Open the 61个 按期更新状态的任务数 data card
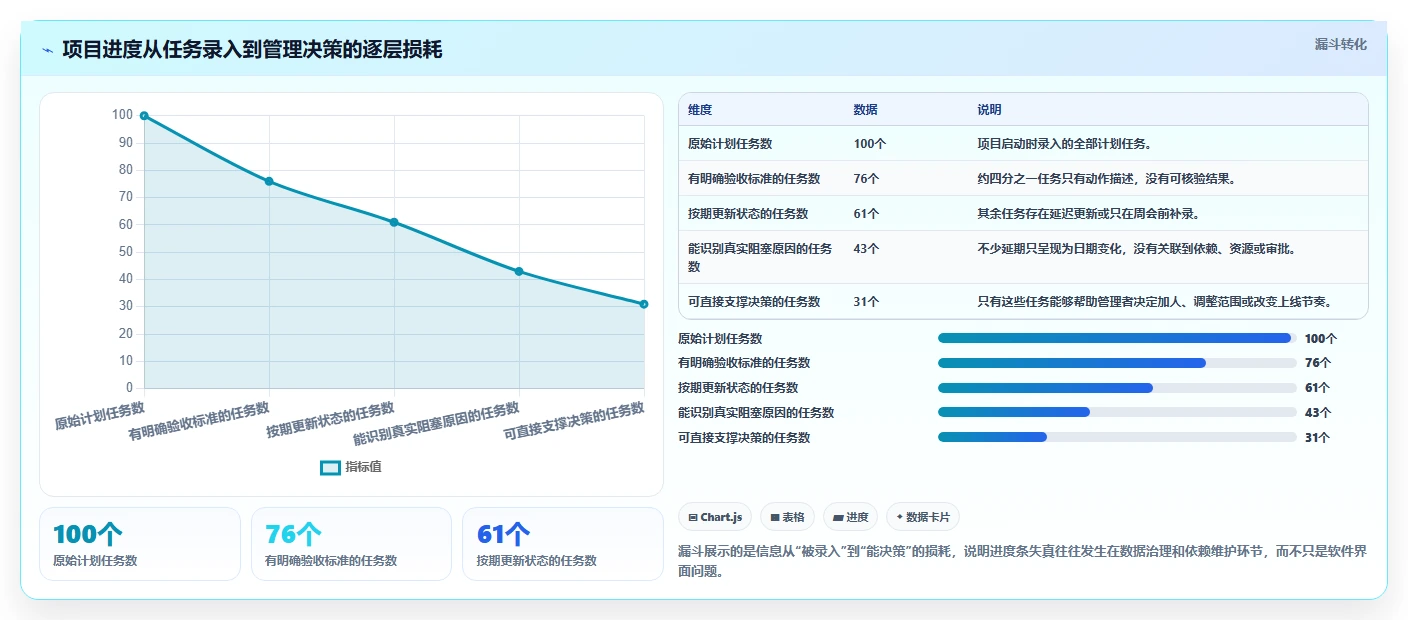This screenshot has width=1408, height=620. coord(563,544)
